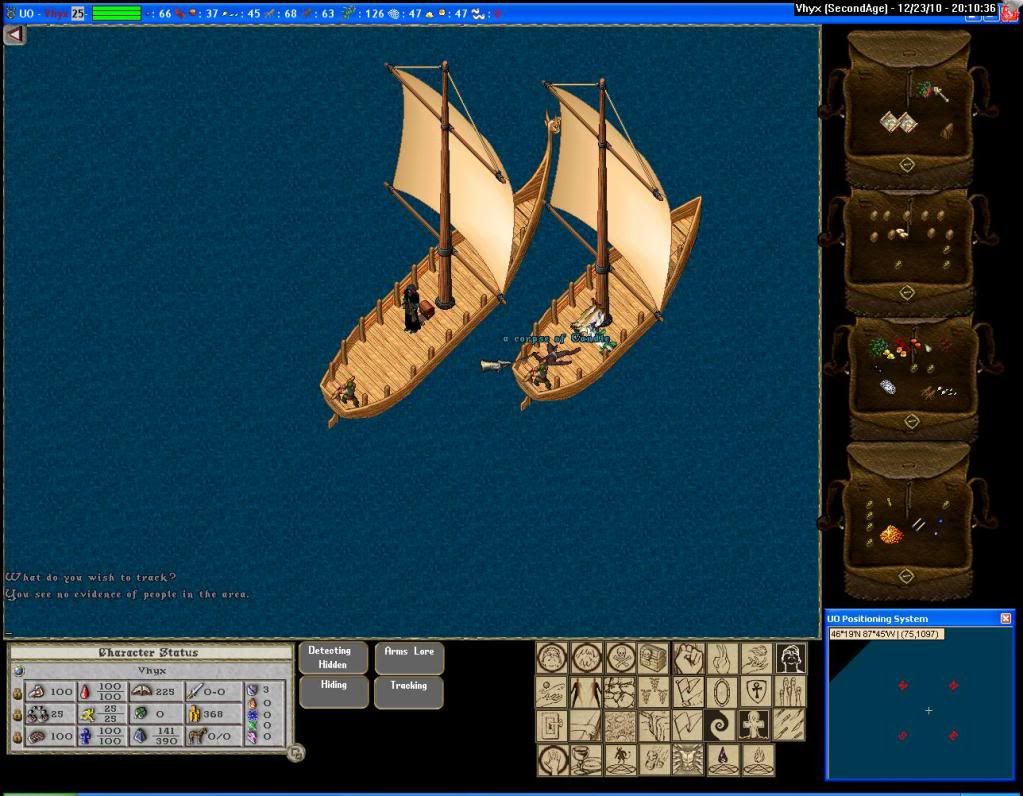This screenshot has height=796, width=1023.
Task: Pick the orange glowing pile in bottom backpack
Action: coord(891,534)
